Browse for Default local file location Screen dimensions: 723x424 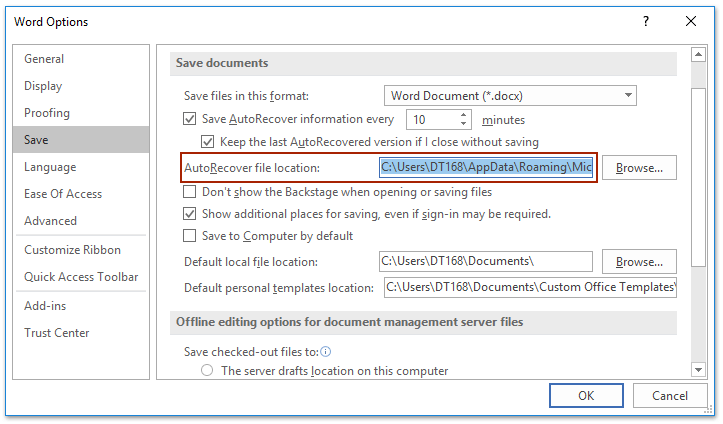[x=639, y=262]
